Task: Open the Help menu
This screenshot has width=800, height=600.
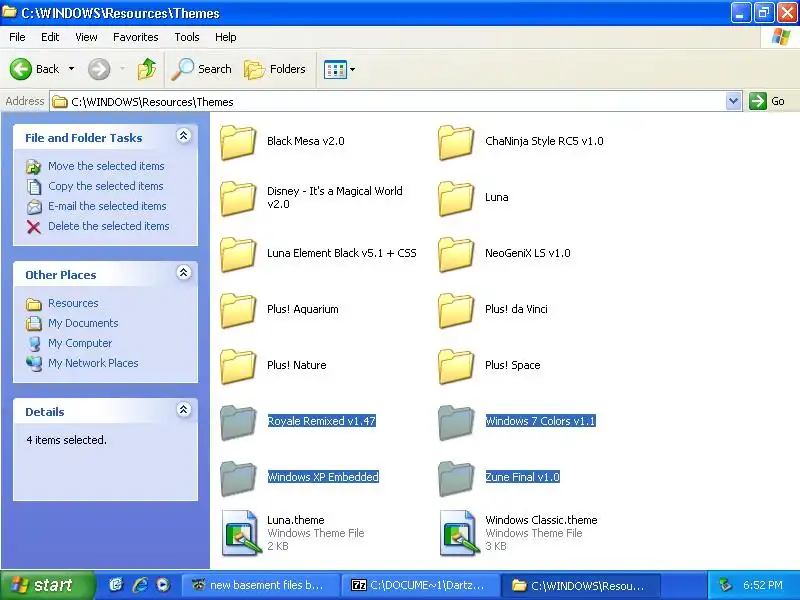Action: (x=226, y=37)
